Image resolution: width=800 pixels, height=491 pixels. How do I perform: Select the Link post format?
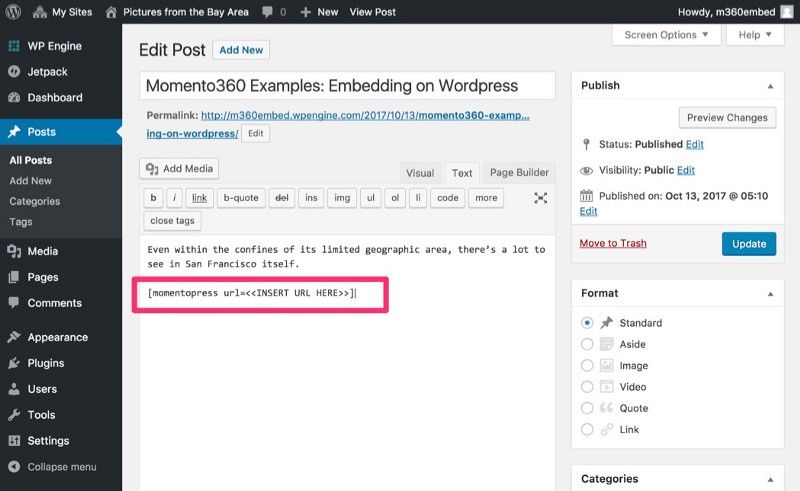coord(587,429)
